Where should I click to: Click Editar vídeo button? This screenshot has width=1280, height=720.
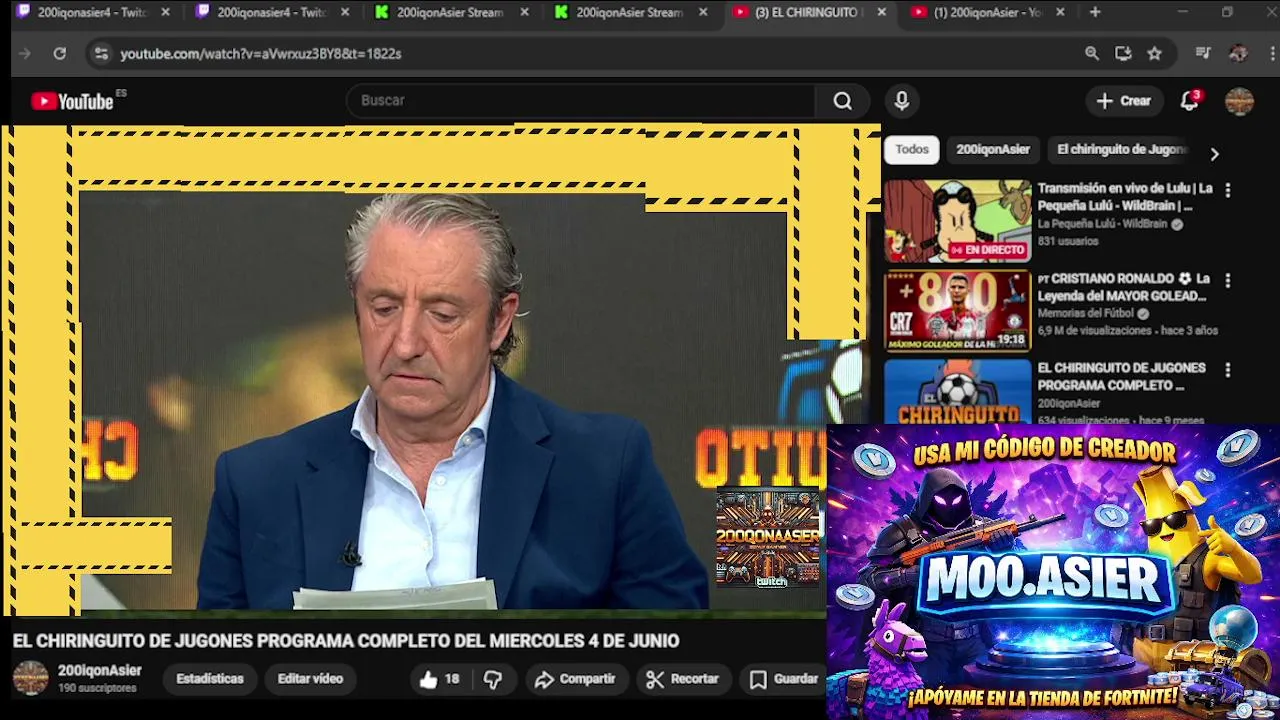(x=310, y=679)
